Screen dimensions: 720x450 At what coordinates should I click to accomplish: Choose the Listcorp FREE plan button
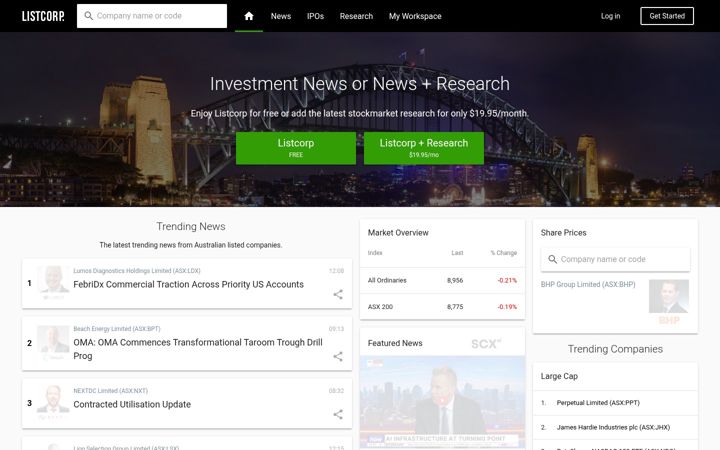[x=296, y=148]
